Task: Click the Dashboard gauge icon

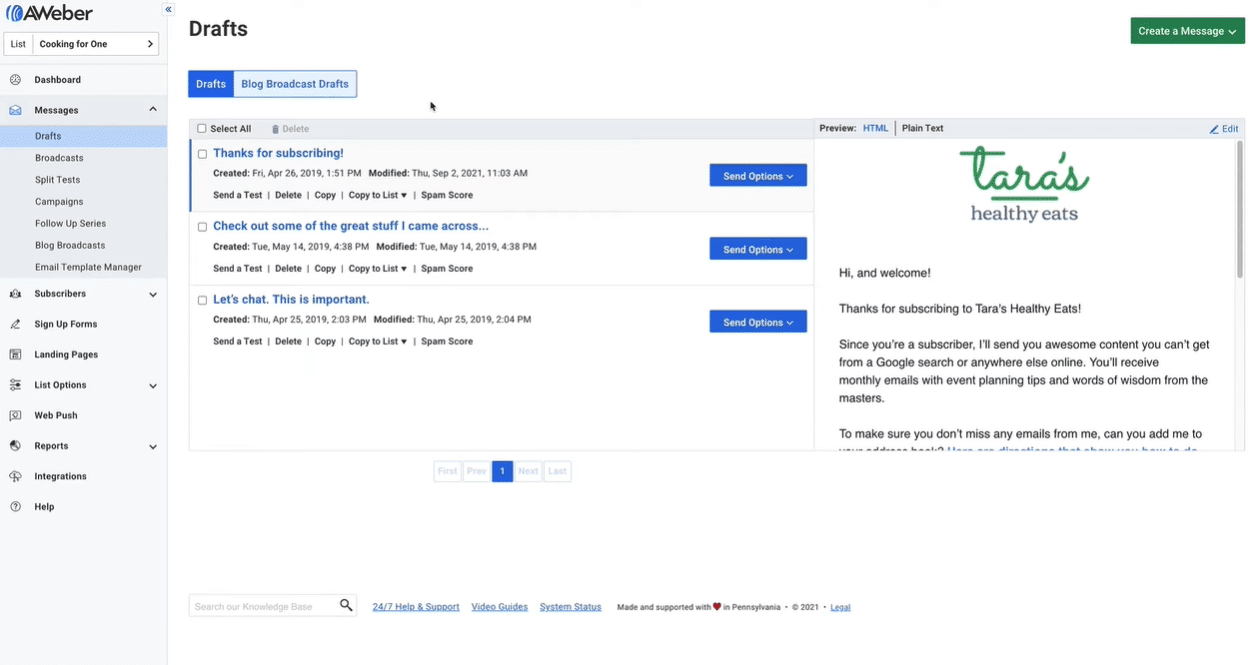Action: tap(15, 80)
